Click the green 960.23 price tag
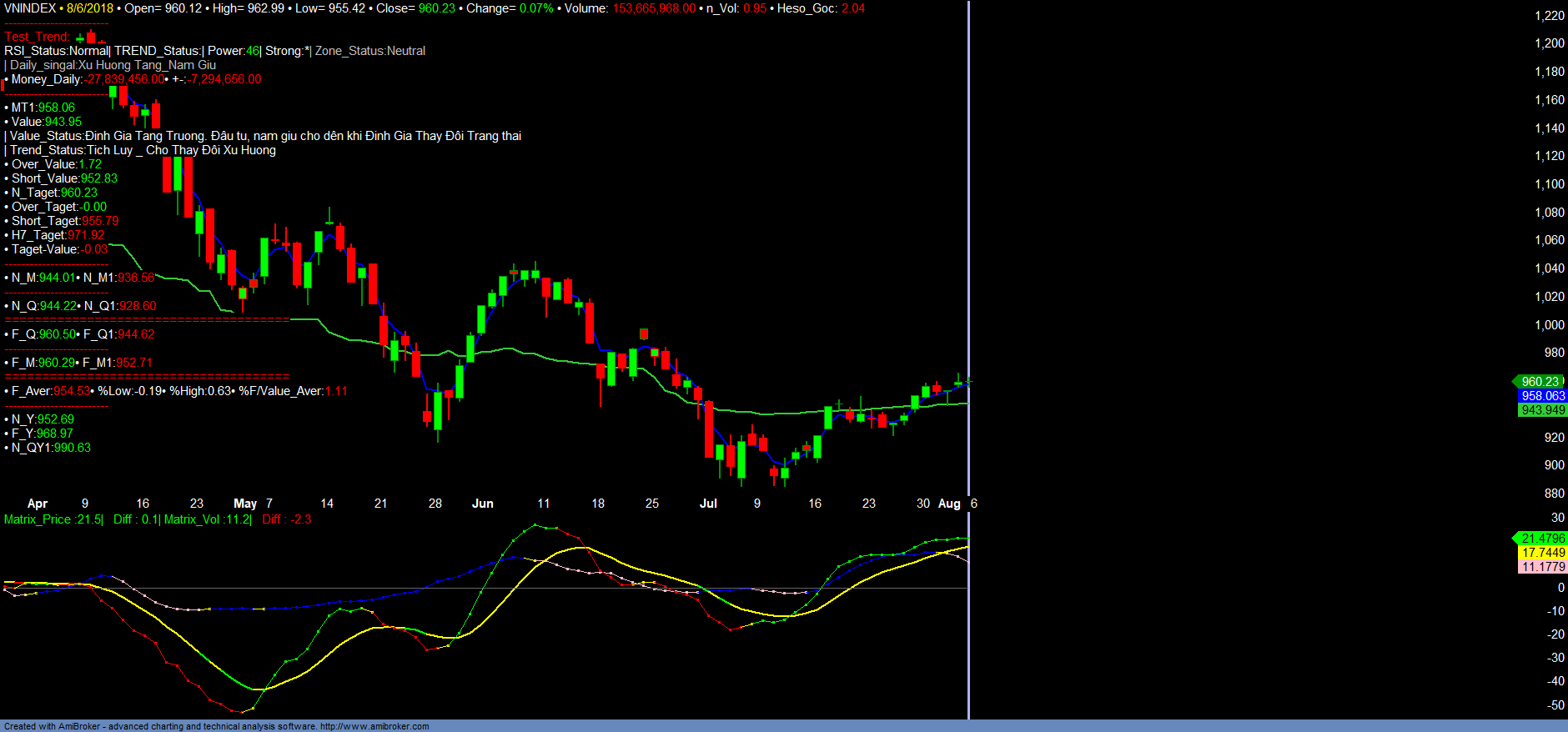This screenshot has height=732, width=1568. [x=1540, y=382]
